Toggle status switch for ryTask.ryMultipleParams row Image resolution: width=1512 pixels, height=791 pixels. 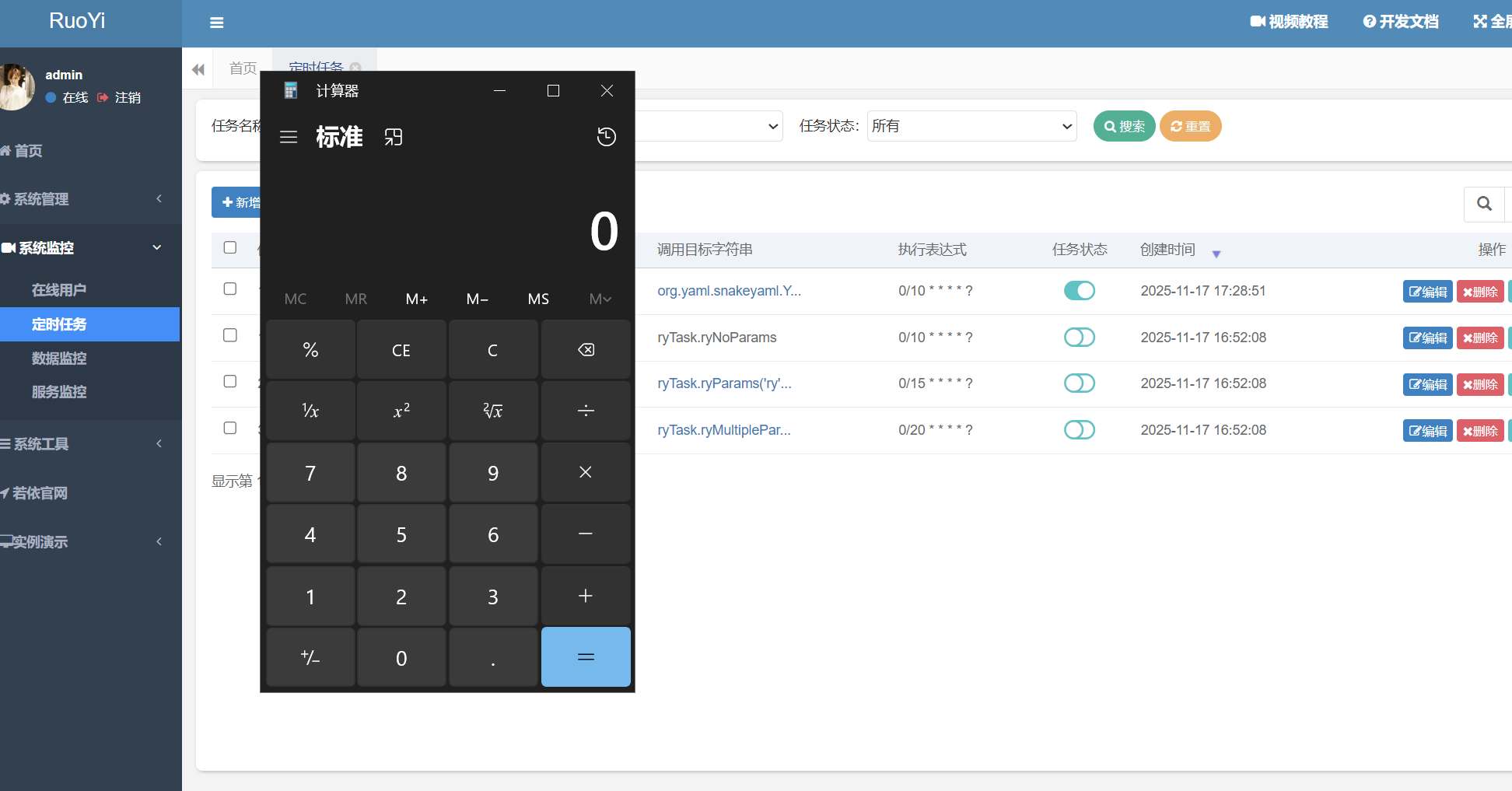(x=1080, y=430)
